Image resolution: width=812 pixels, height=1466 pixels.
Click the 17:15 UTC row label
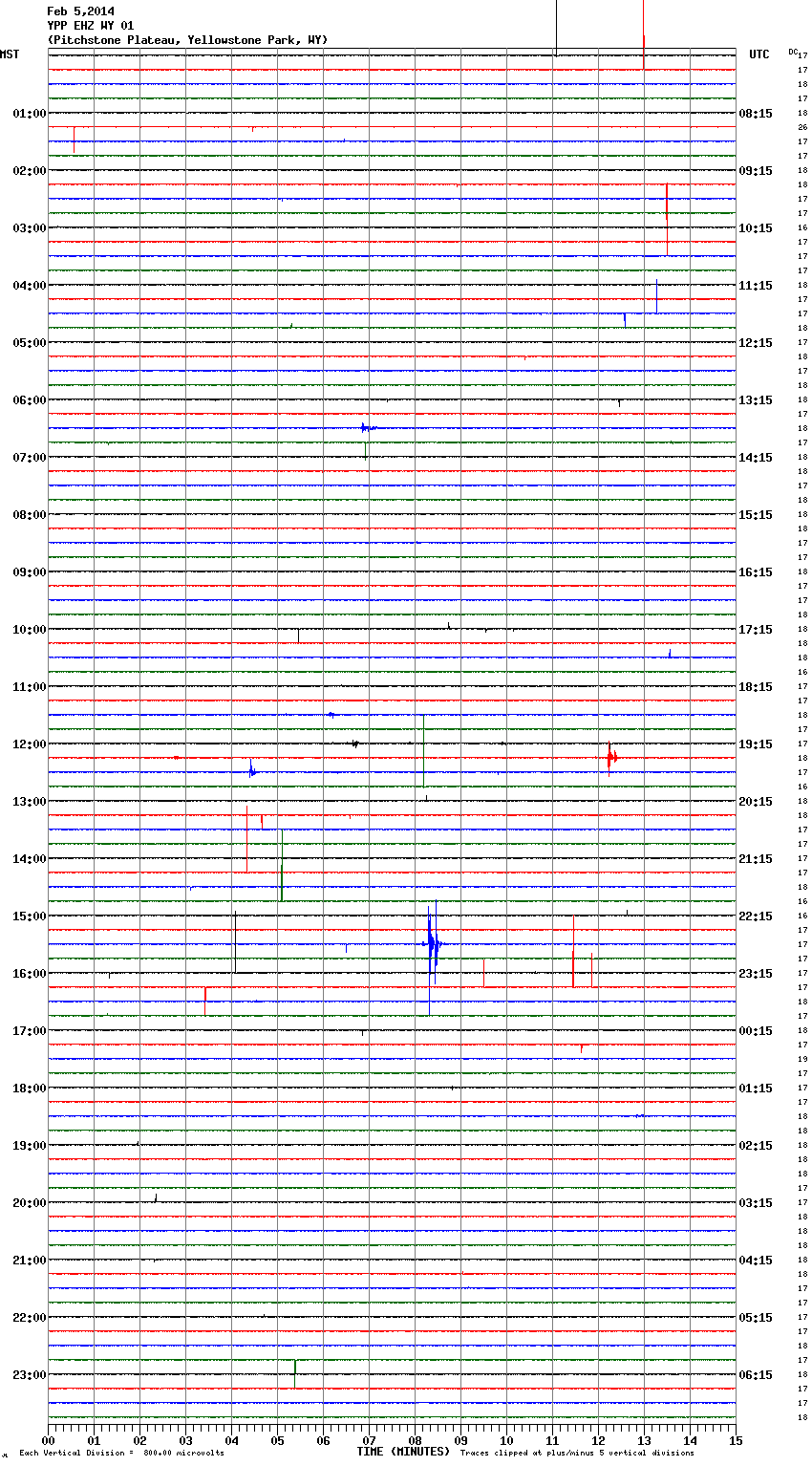point(756,629)
